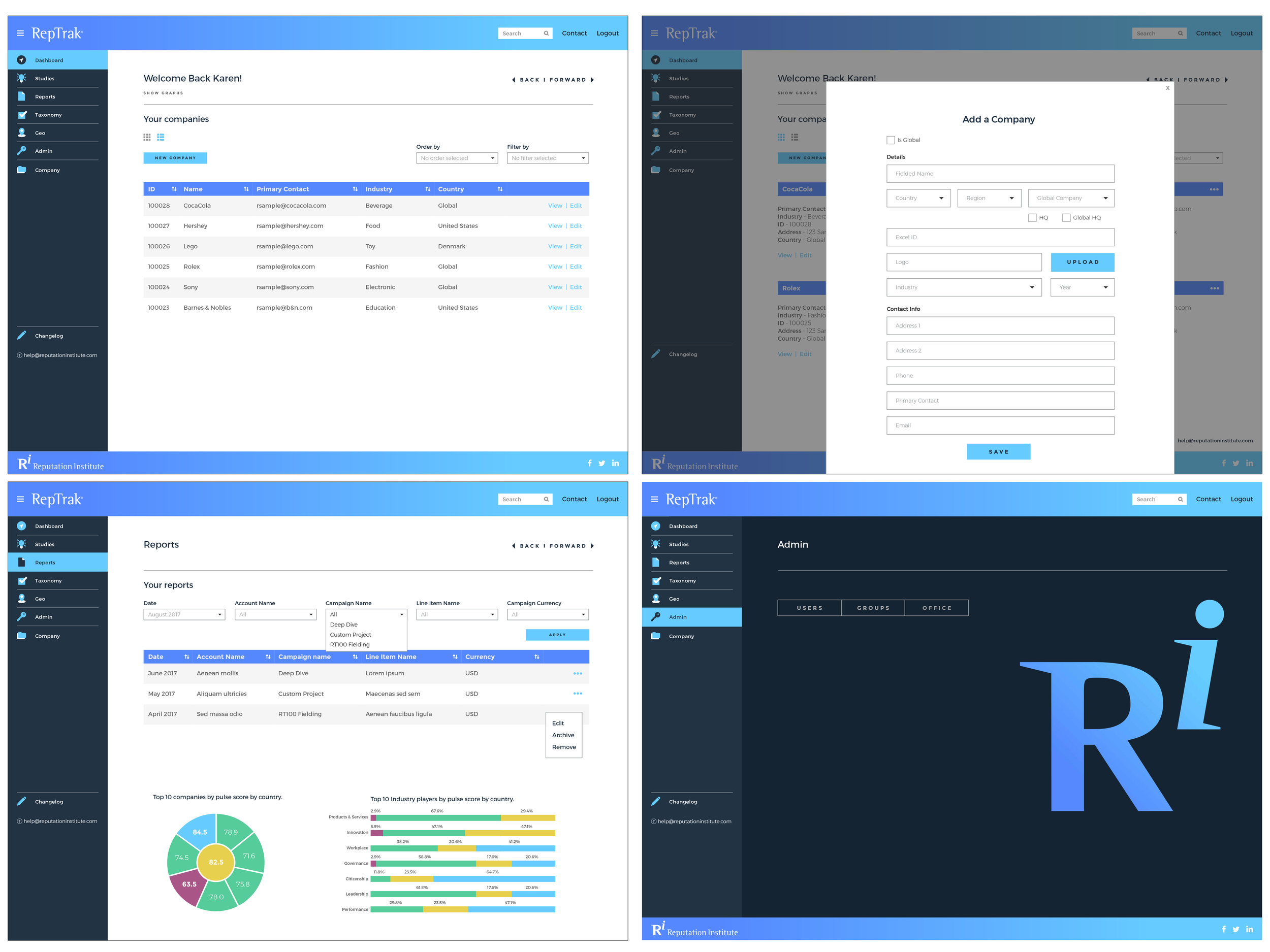Screen dimensions: 1270x952
Task: Click UPLOAD button next to Logo
Action: coord(1083,262)
